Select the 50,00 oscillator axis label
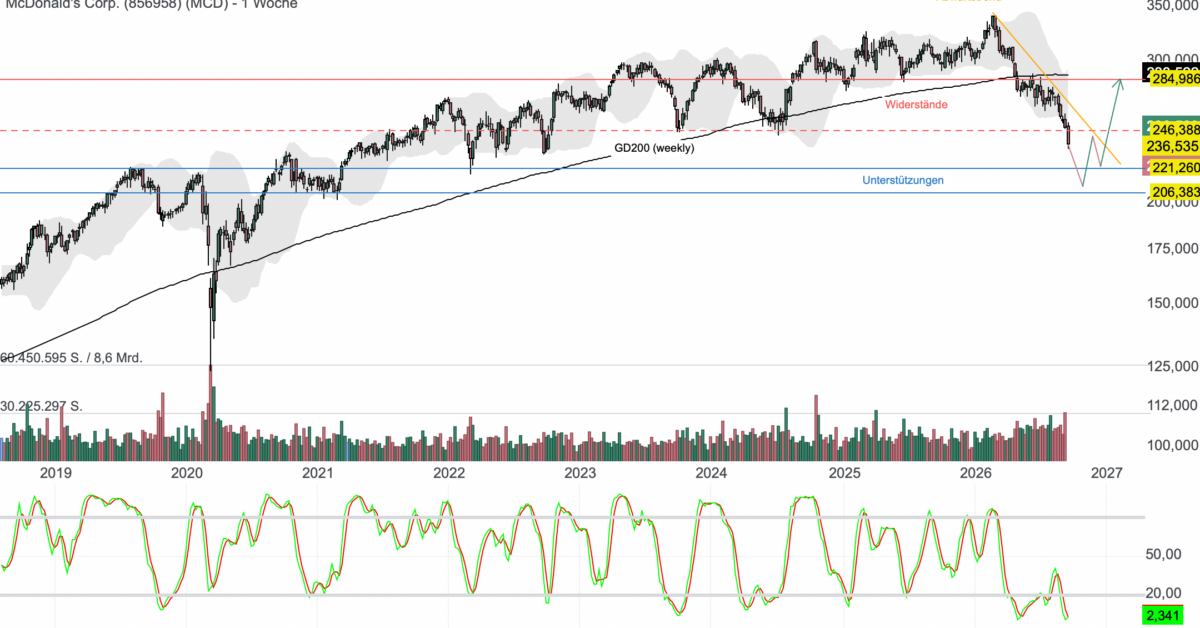1200x628 pixels. [x=1165, y=553]
